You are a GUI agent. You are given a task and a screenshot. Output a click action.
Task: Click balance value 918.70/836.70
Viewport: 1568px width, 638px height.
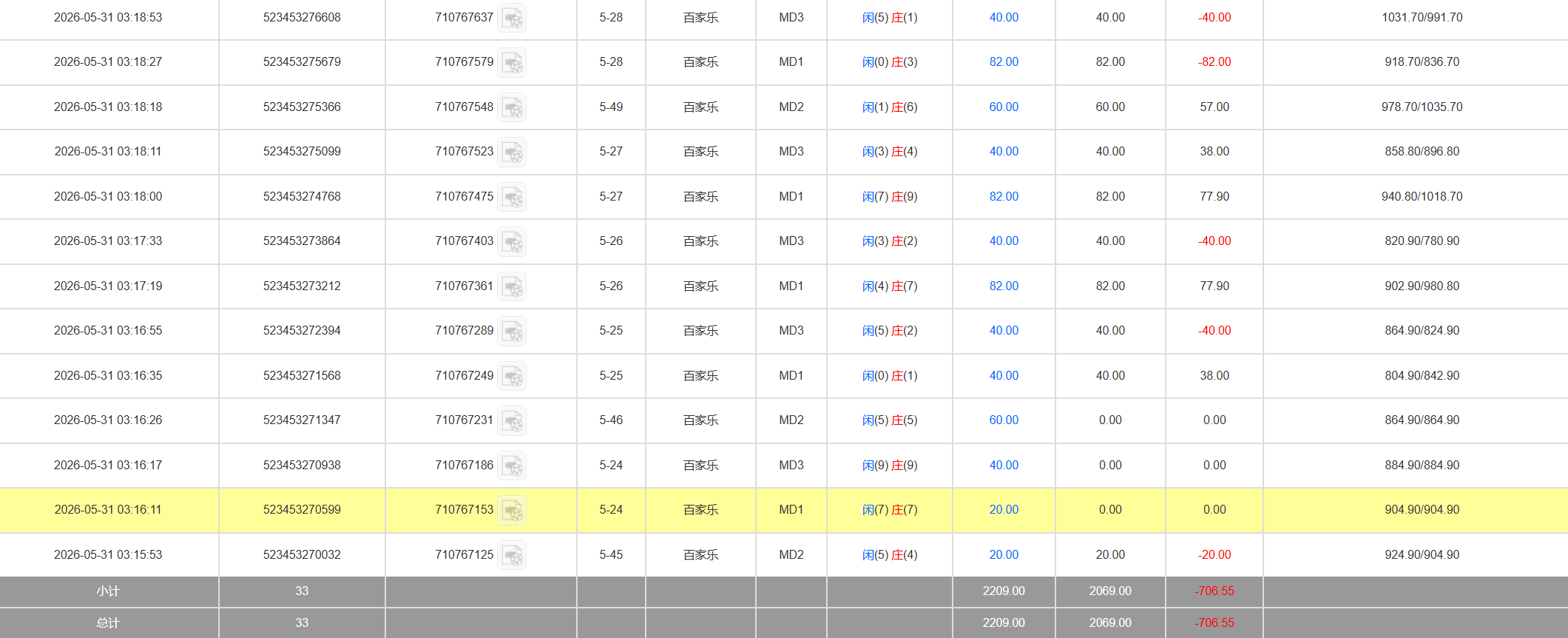[x=1422, y=61]
